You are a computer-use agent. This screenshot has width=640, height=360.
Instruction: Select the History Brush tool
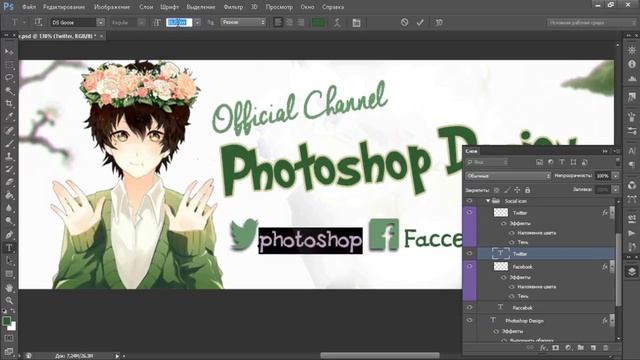pyautogui.click(x=9, y=169)
